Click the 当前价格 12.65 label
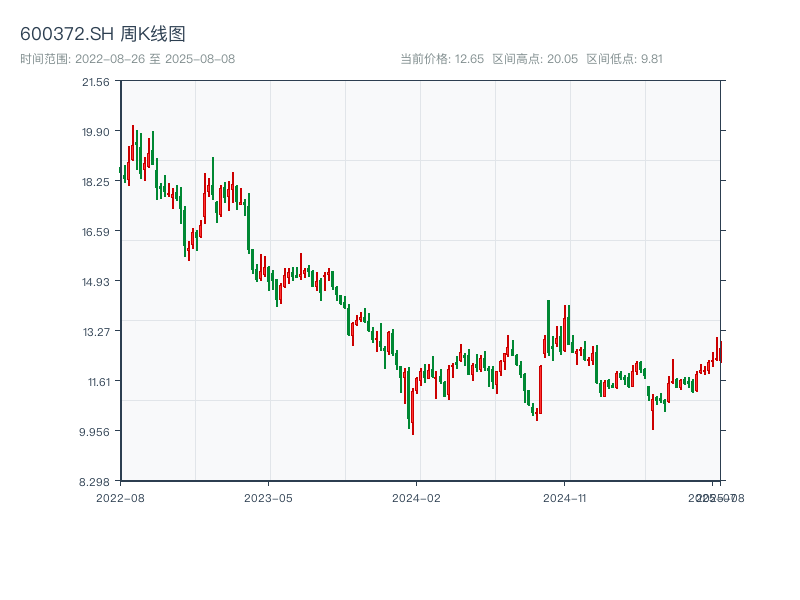 pyautogui.click(x=442, y=59)
